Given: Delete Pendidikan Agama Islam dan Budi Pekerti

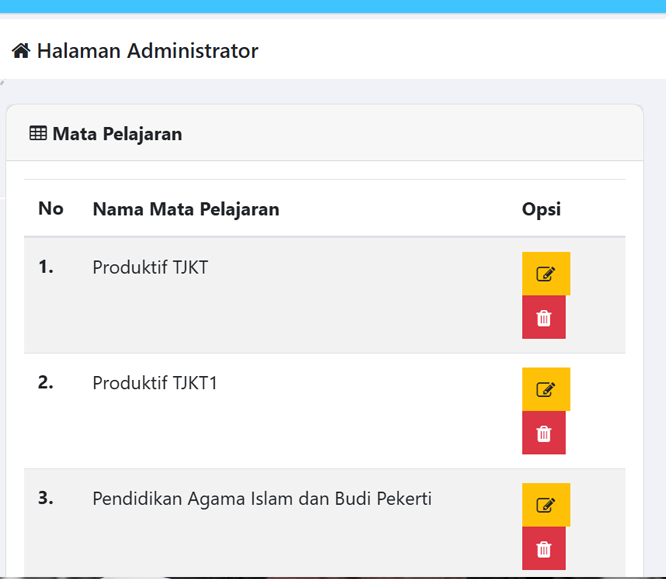Looking at the screenshot, I should click(x=544, y=549).
